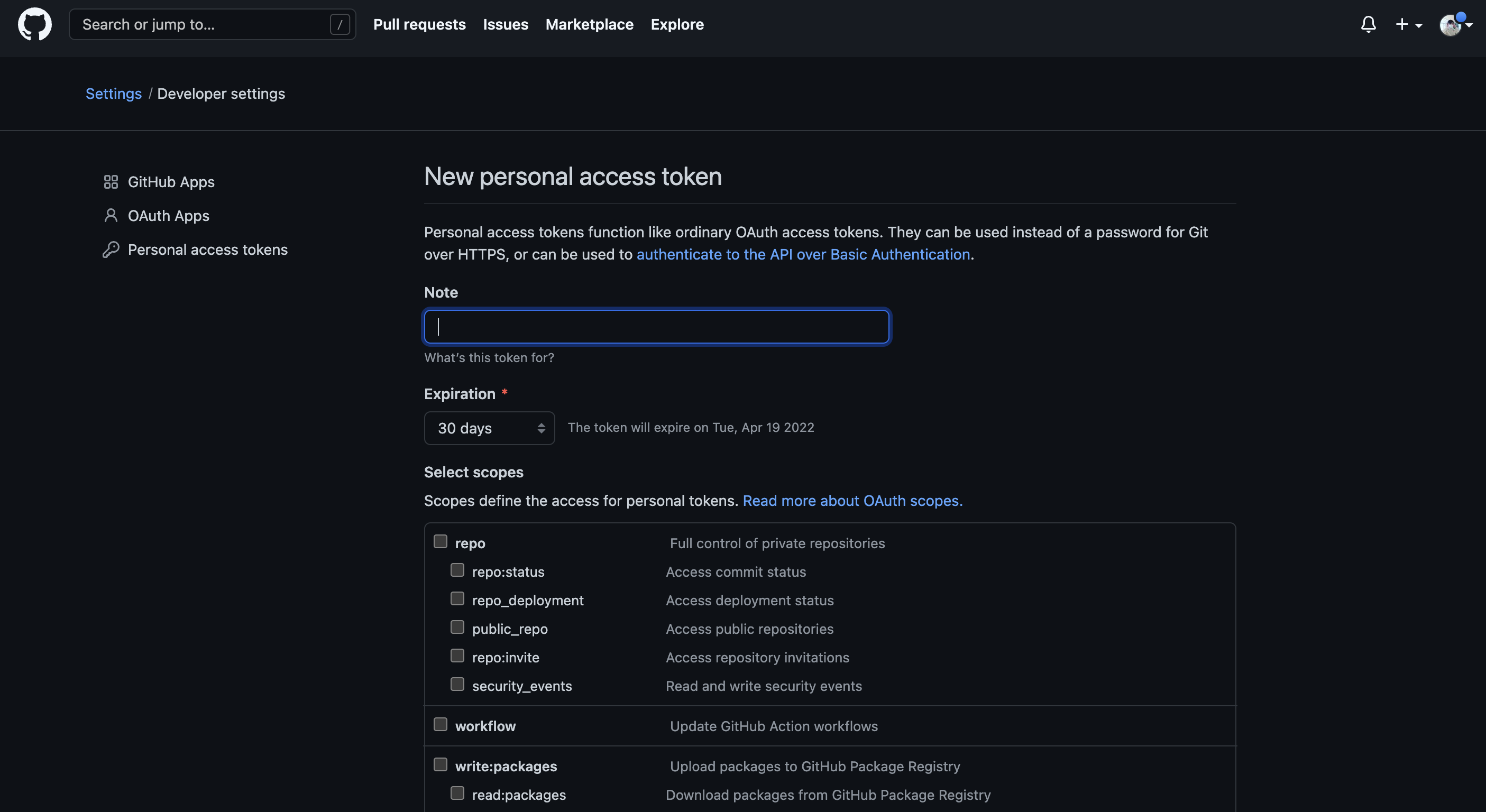Screen dimensions: 1486x812
Task: Go back to Settings breadcrumb link
Action: 114,94
